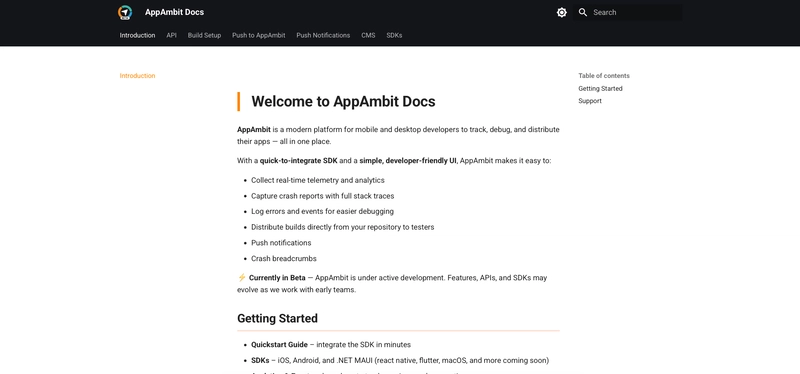The width and height of the screenshot is (800, 374).
Task: Click the 'quick-to-integrate SDK' bold phrase
Action: (x=298, y=161)
